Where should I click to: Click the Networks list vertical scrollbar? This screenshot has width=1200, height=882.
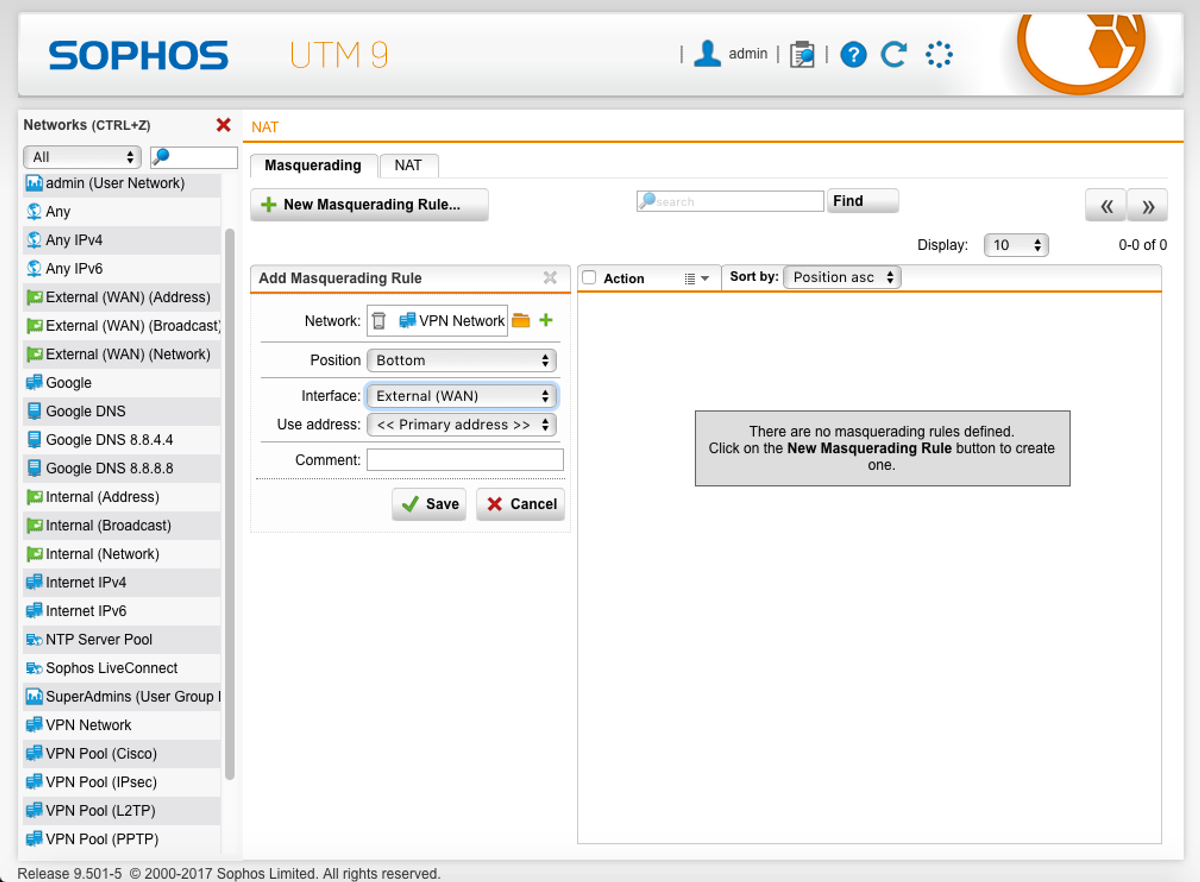click(x=229, y=503)
